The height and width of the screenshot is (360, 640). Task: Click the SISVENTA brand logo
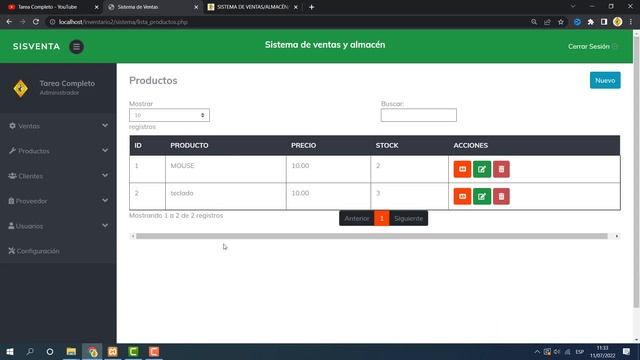(x=36, y=47)
